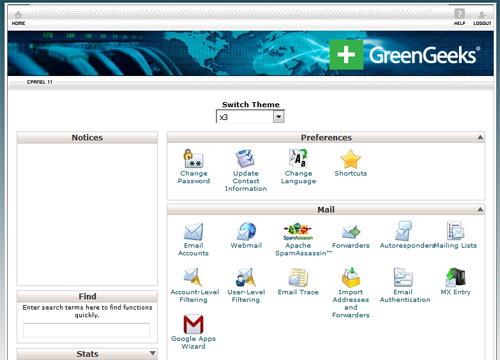Viewport: 500px width, 360px height.
Task: Open the Autoresponders icon
Action: coord(403,231)
